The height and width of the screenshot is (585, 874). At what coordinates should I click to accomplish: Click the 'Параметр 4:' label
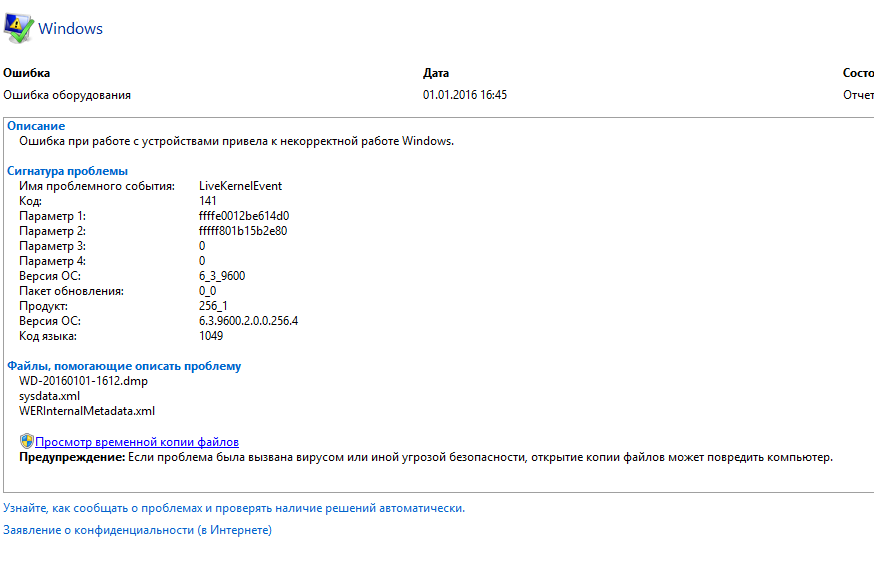coord(52,261)
